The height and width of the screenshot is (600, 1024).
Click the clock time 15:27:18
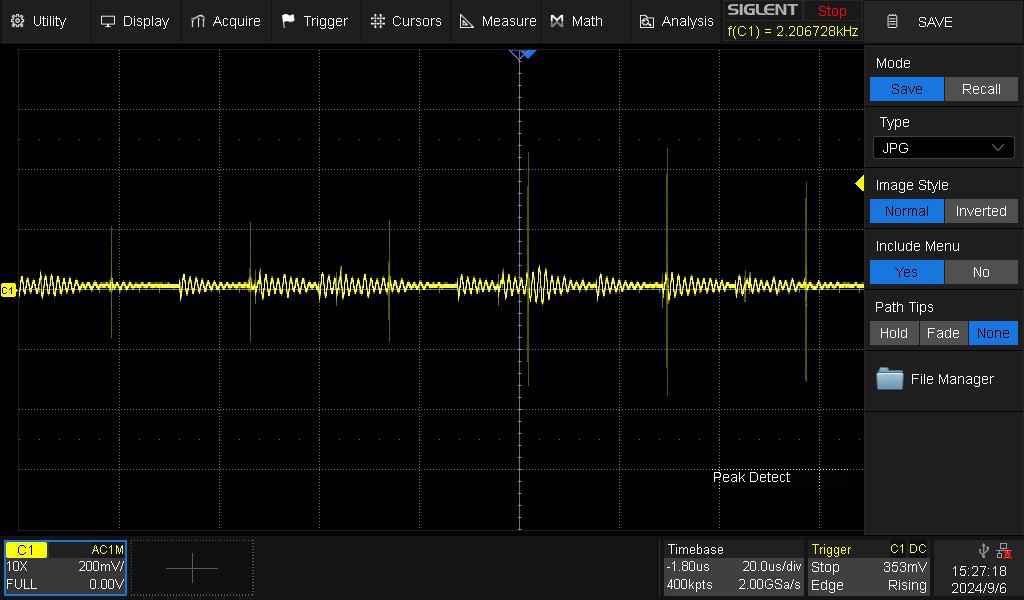point(979,571)
